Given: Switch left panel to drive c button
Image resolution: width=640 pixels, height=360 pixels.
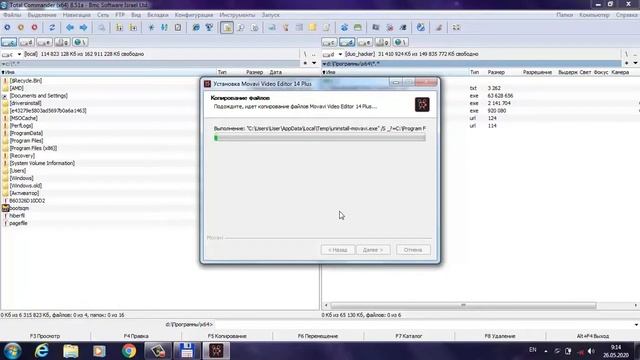Looking at the screenshot, I should tap(9, 42).
